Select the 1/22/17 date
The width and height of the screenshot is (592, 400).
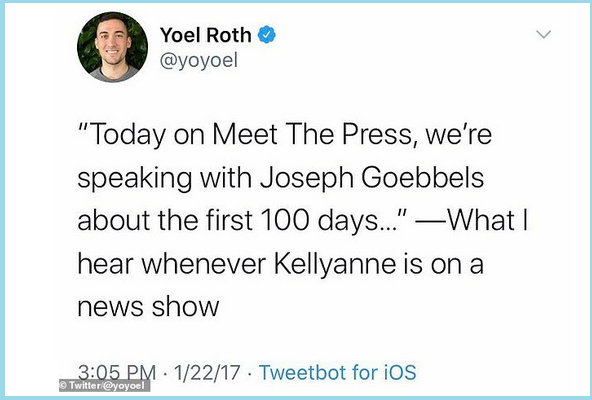pos(207,372)
